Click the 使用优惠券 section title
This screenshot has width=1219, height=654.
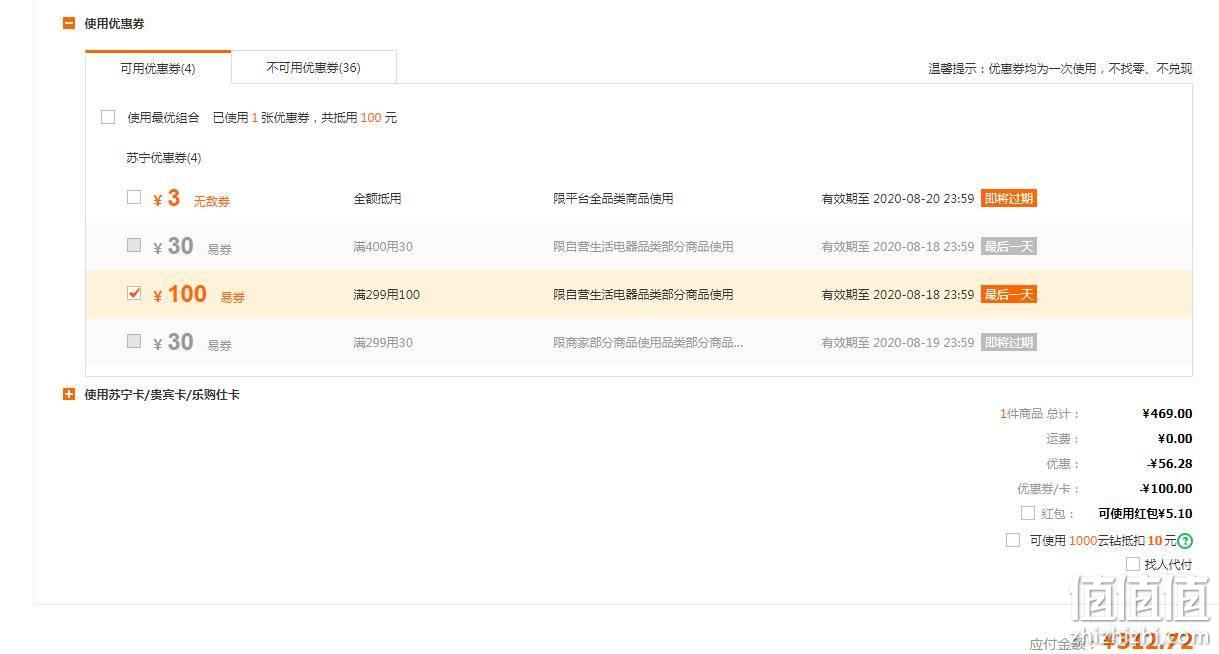(x=114, y=23)
